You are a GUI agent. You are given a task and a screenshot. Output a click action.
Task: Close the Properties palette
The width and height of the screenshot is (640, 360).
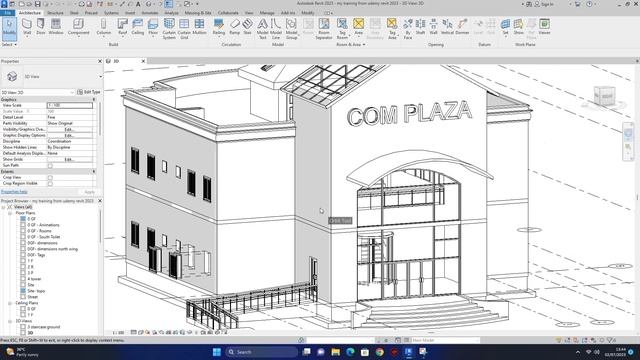100,61
